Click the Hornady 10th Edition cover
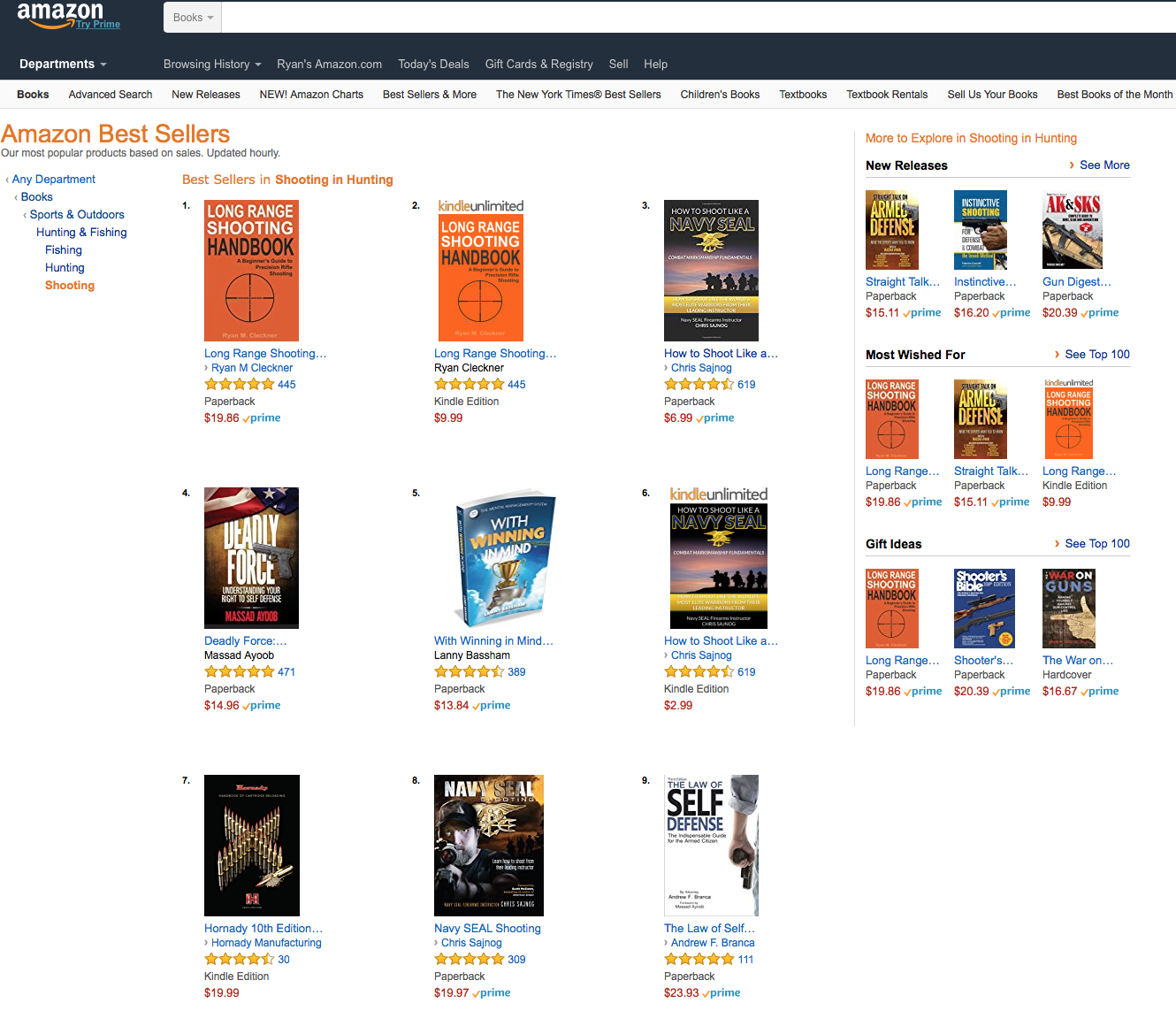The image size is (1176, 1034). pos(252,846)
